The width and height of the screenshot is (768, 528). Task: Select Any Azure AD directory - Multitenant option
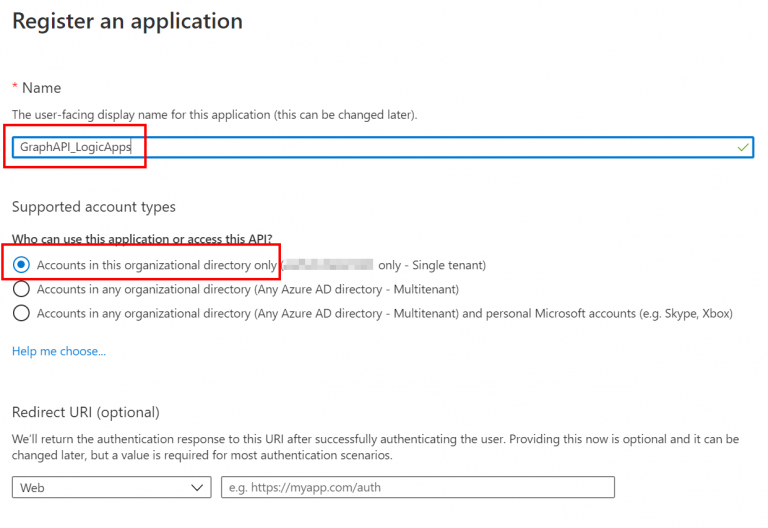(x=21, y=289)
